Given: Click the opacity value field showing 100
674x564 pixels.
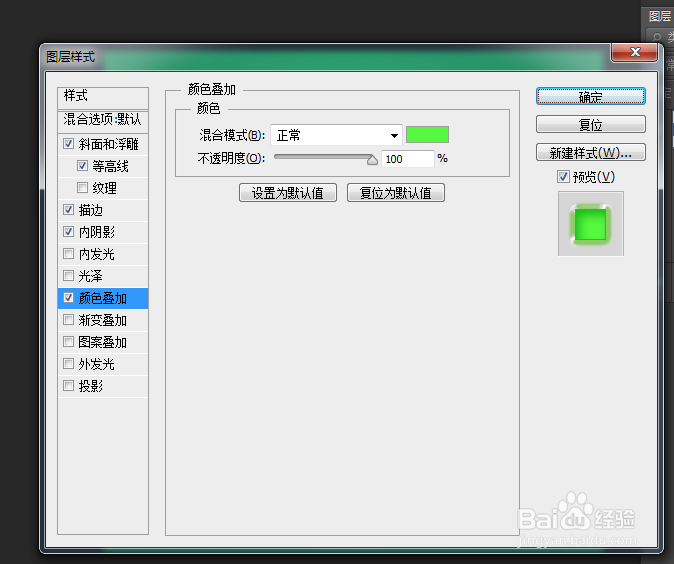Looking at the screenshot, I should click(x=407, y=159).
